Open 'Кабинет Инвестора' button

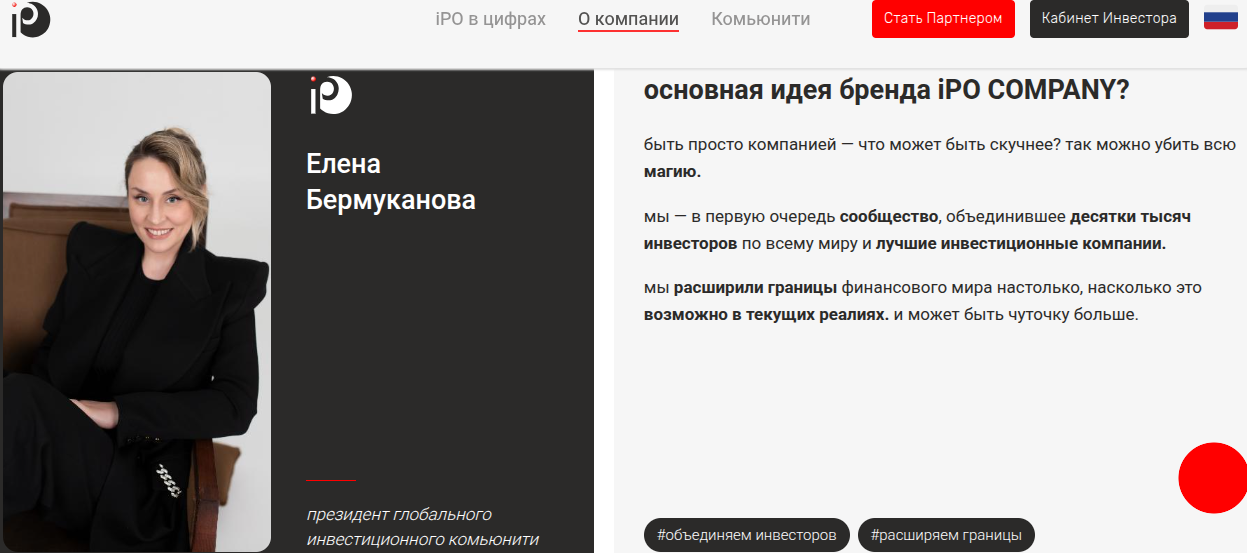(1108, 19)
